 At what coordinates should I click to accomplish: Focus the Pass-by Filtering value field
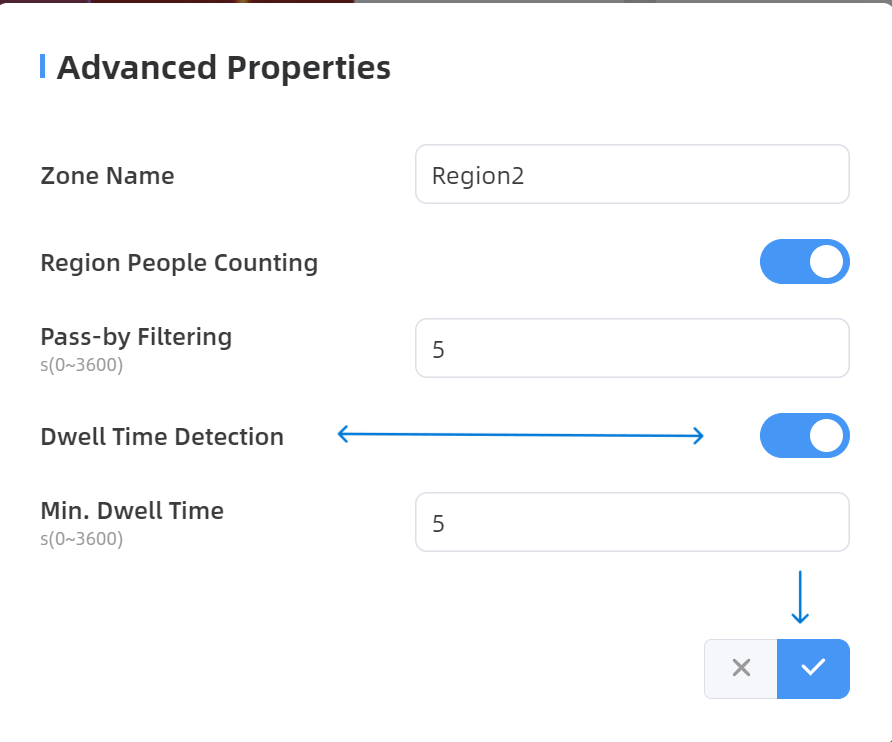coord(632,349)
